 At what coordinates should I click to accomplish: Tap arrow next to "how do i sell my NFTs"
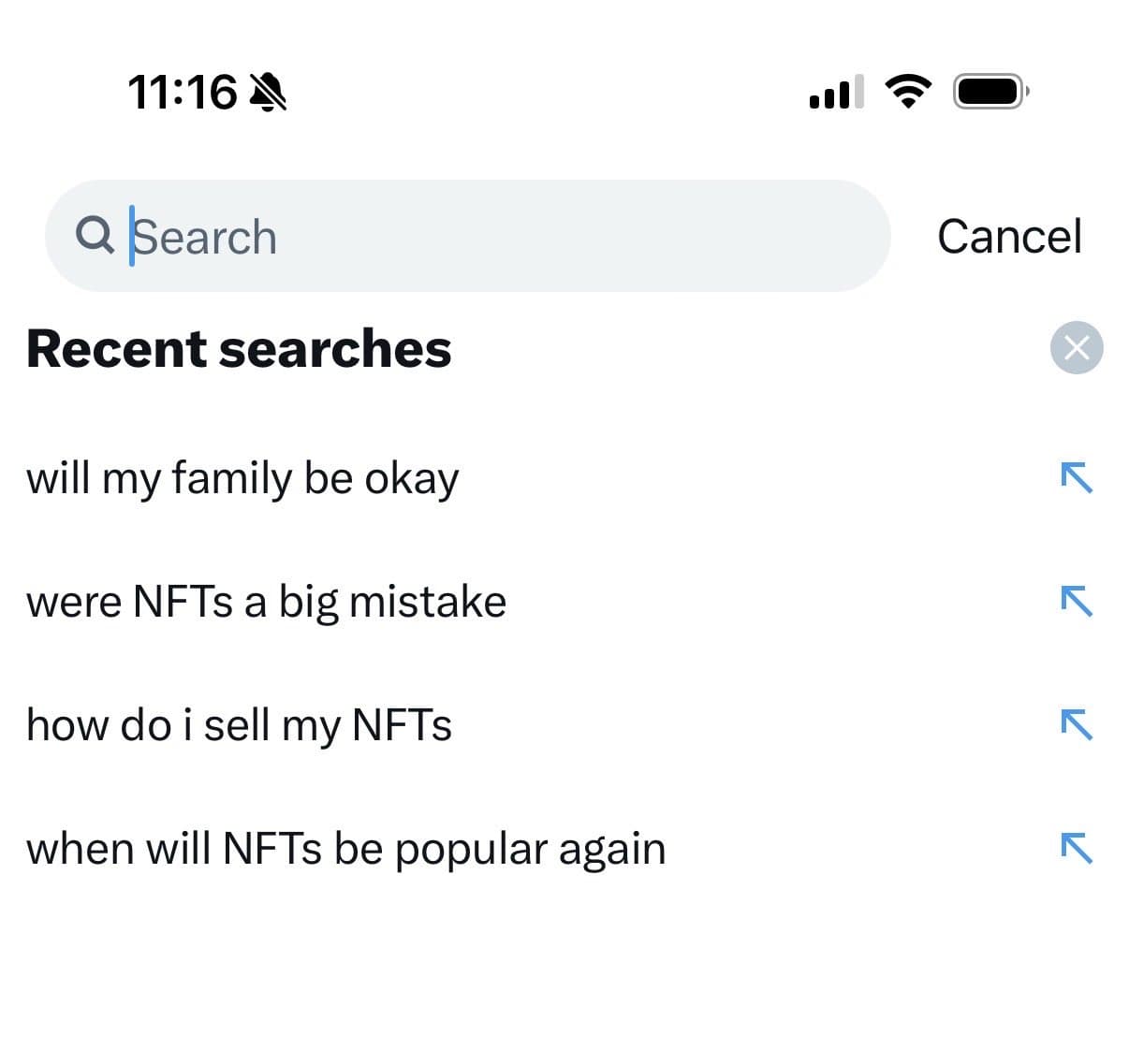1077,724
